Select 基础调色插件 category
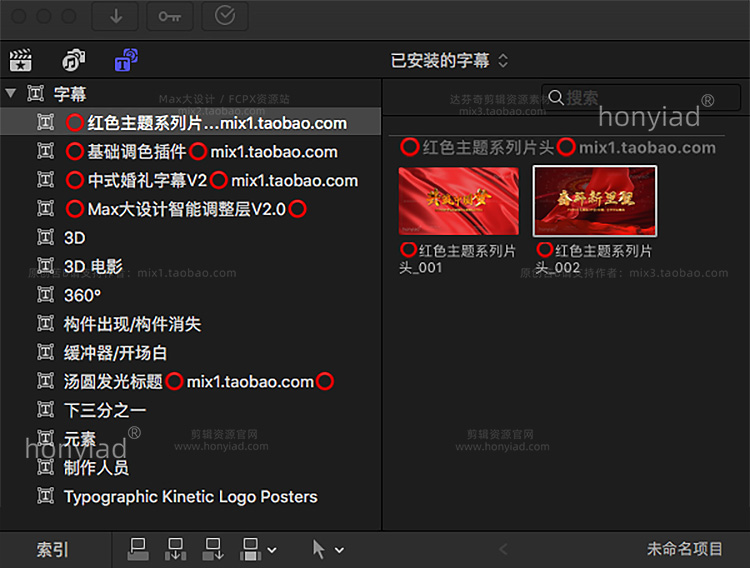The height and width of the screenshot is (568, 750). tap(190, 151)
